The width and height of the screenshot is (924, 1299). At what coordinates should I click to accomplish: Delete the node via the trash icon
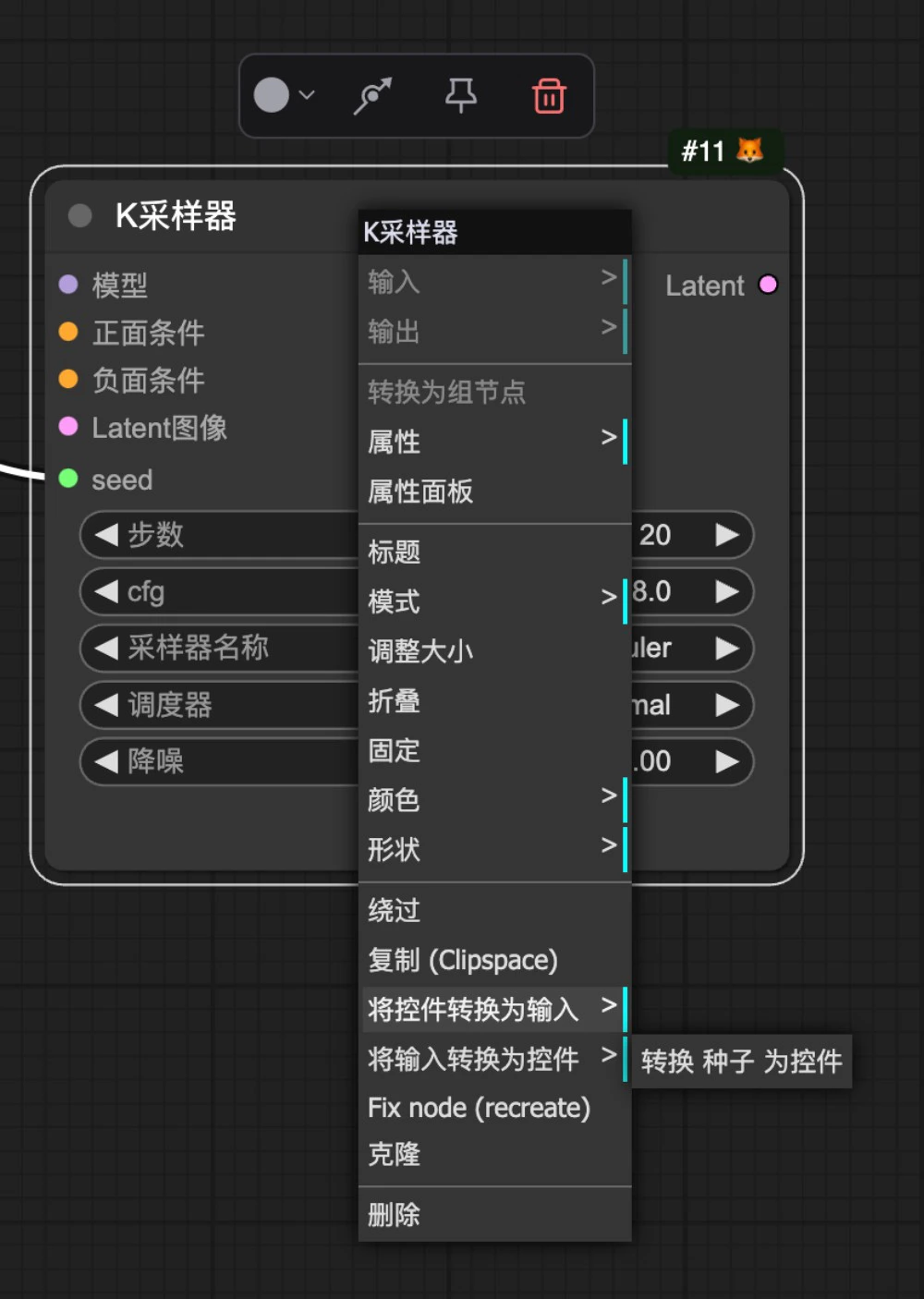[547, 95]
